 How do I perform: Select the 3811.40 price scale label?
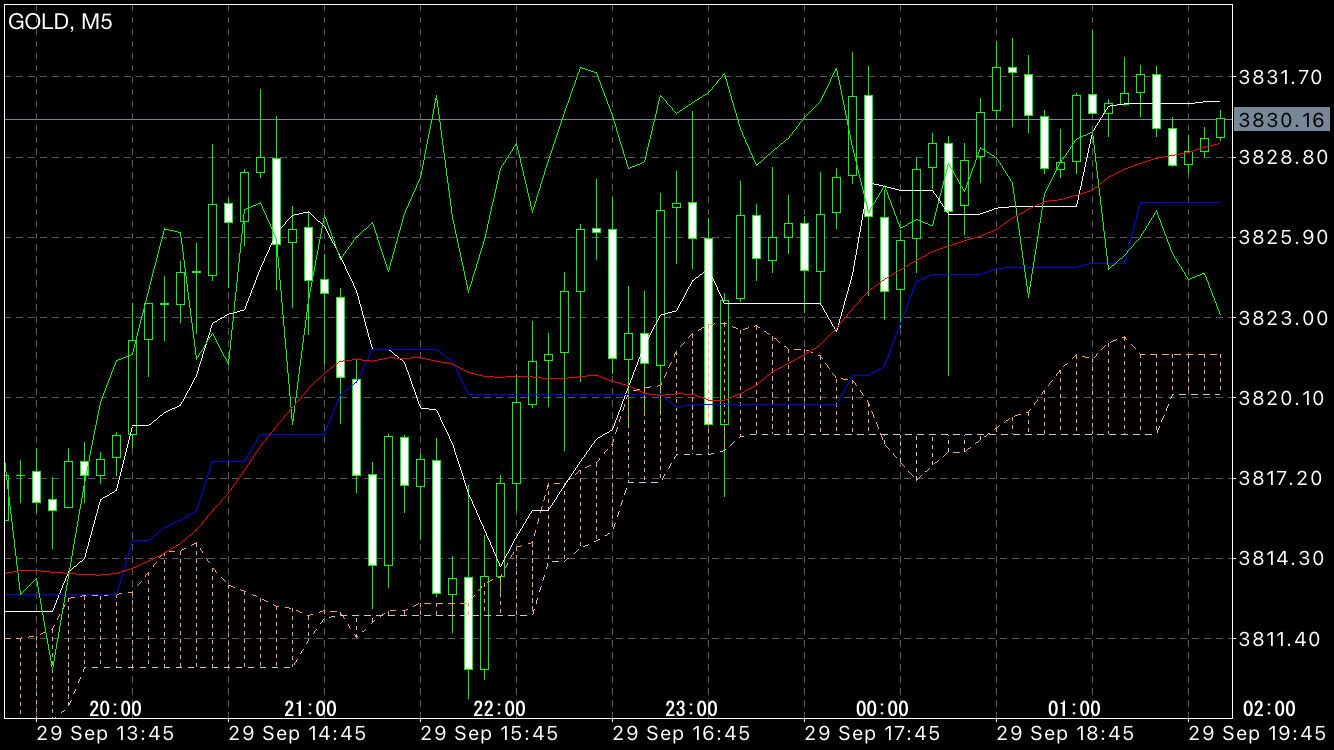click(1281, 638)
